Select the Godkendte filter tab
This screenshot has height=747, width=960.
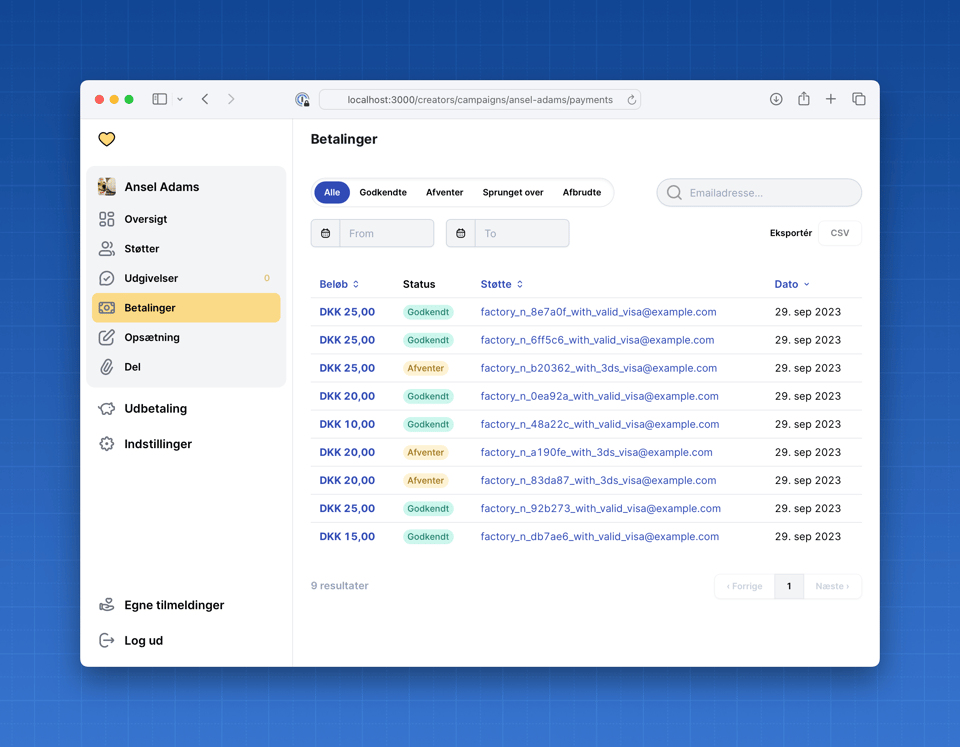tap(383, 192)
